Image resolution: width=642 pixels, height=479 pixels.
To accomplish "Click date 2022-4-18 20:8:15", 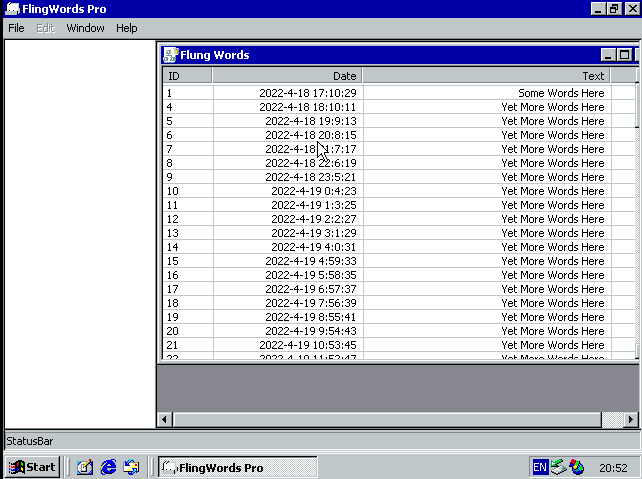I will (x=311, y=135).
